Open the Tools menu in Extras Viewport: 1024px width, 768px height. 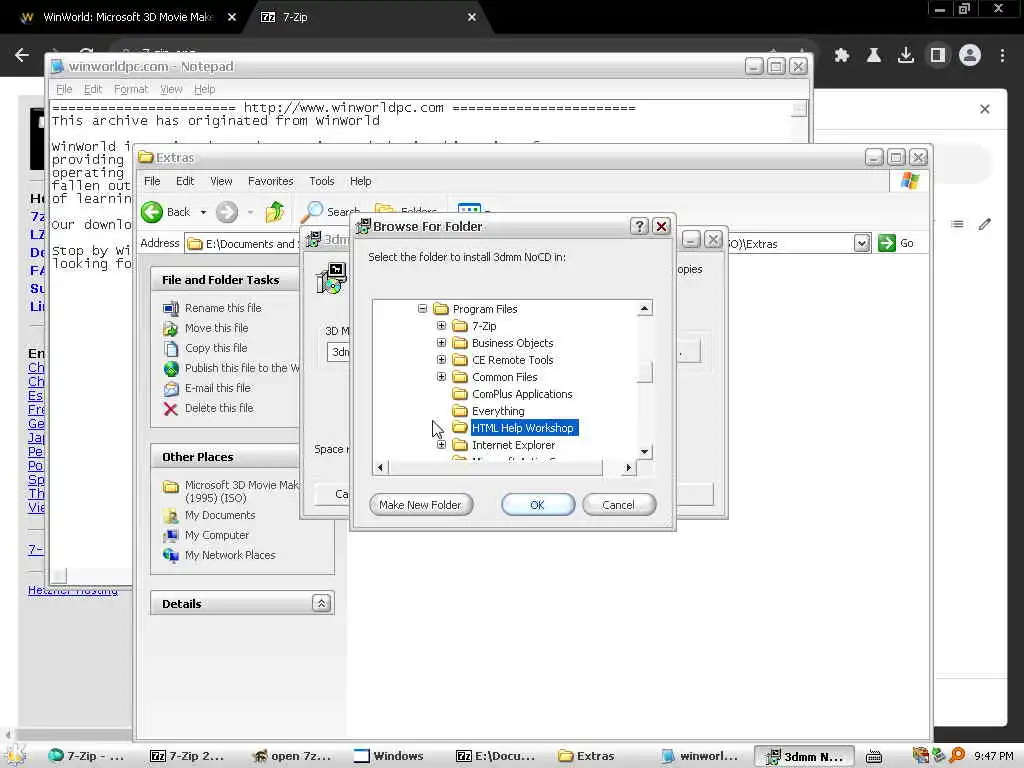tap(321, 181)
